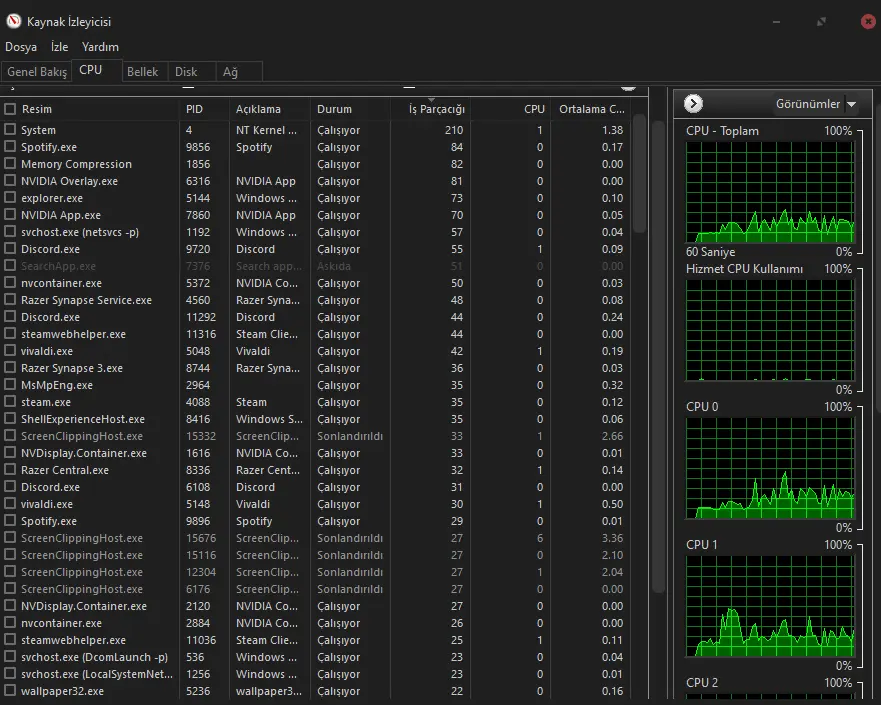This screenshot has height=705, width=881.
Task: Check the Discord.exe PID 9720 checkbox
Action: [10, 249]
